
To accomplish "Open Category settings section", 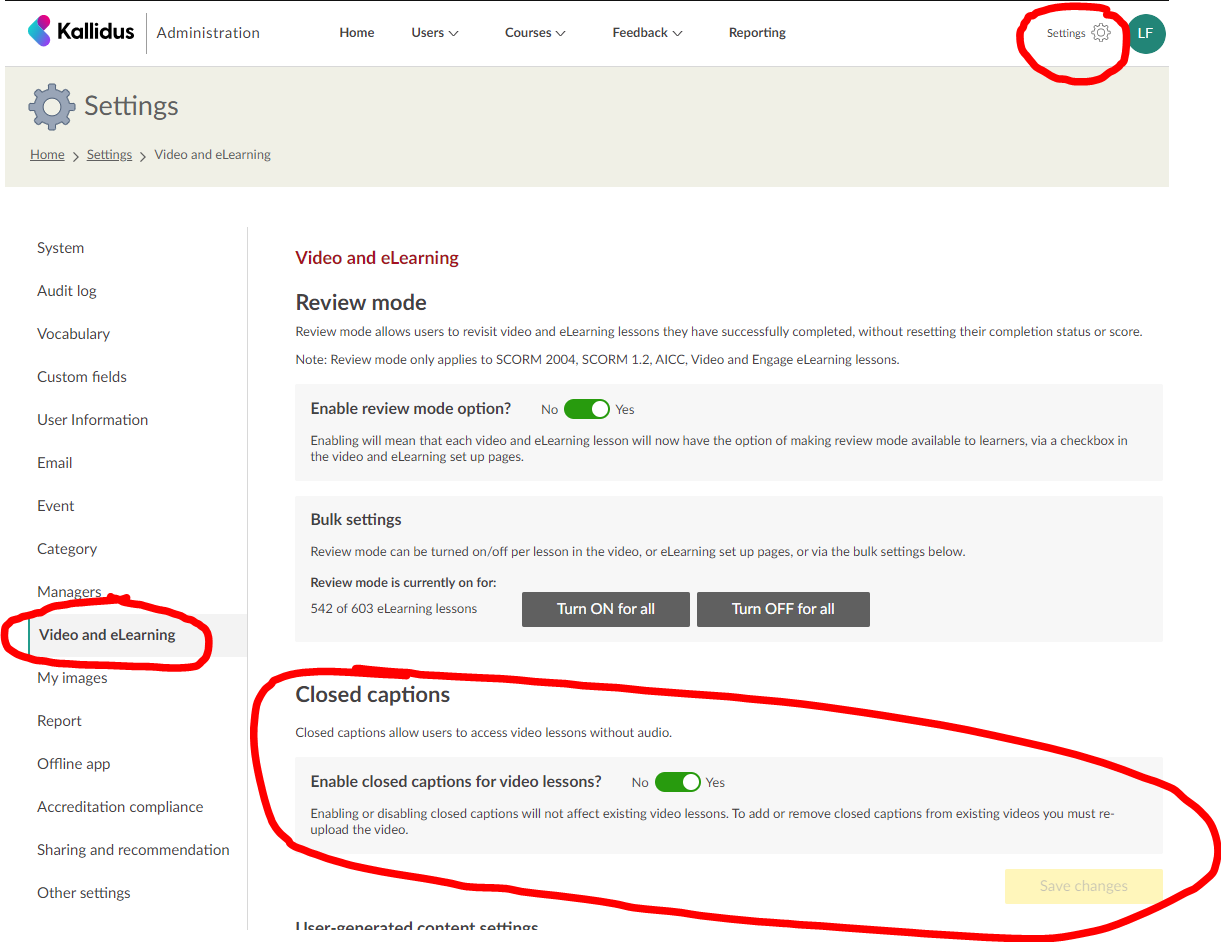I will (67, 549).
